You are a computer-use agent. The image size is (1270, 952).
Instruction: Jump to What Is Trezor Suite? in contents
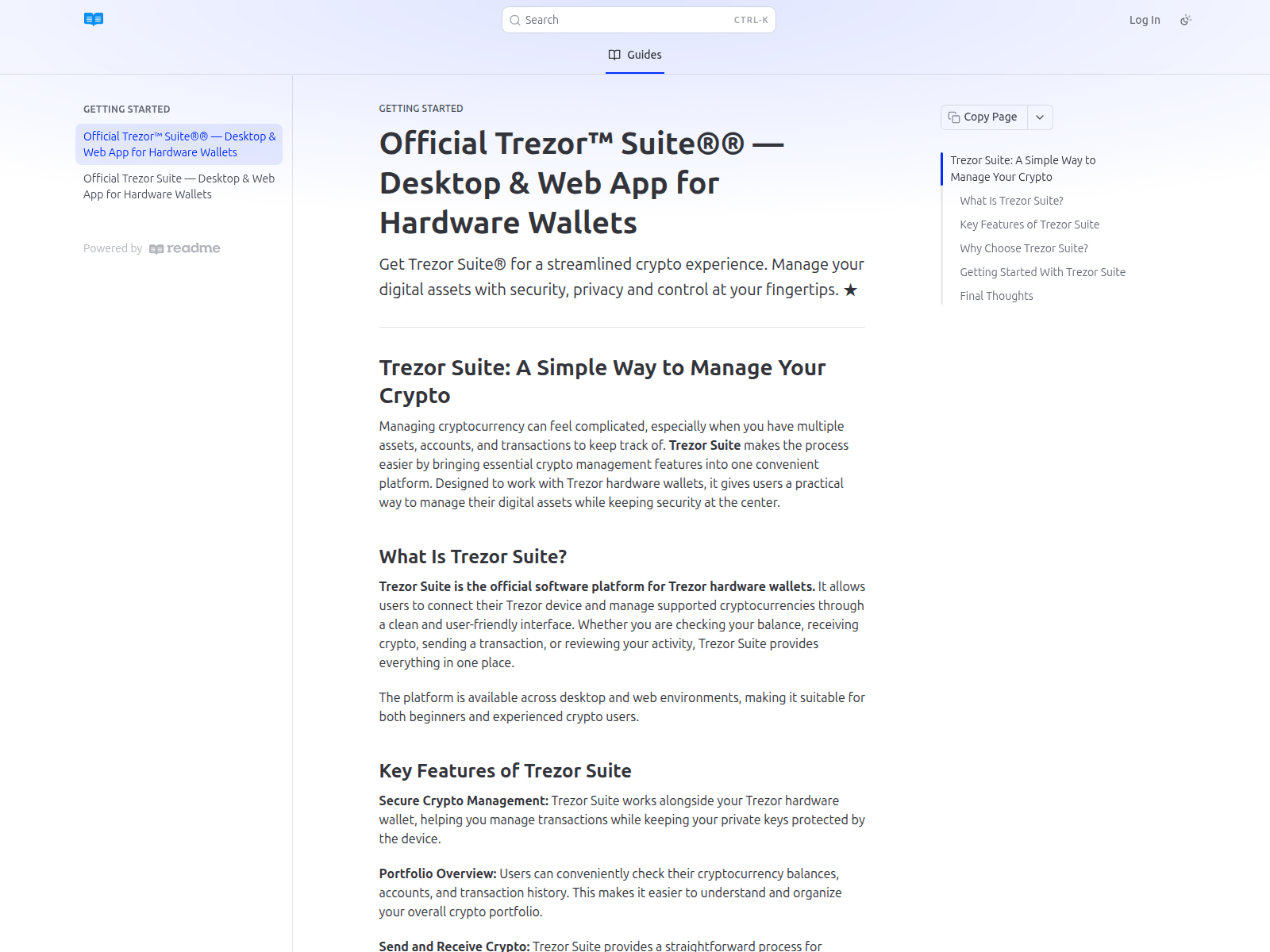(x=1011, y=201)
